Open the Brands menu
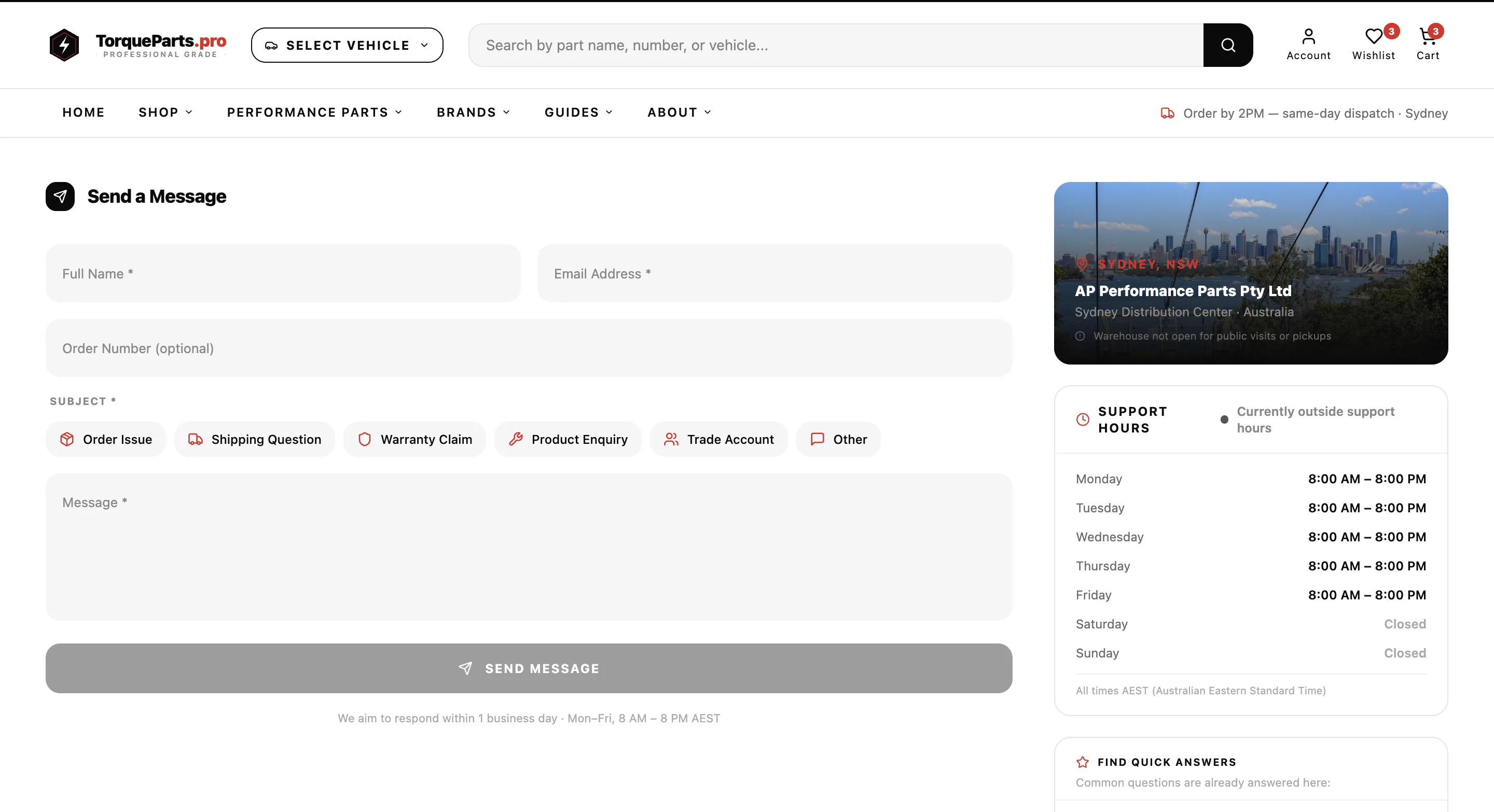This screenshot has width=1494, height=812. coord(473,113)
